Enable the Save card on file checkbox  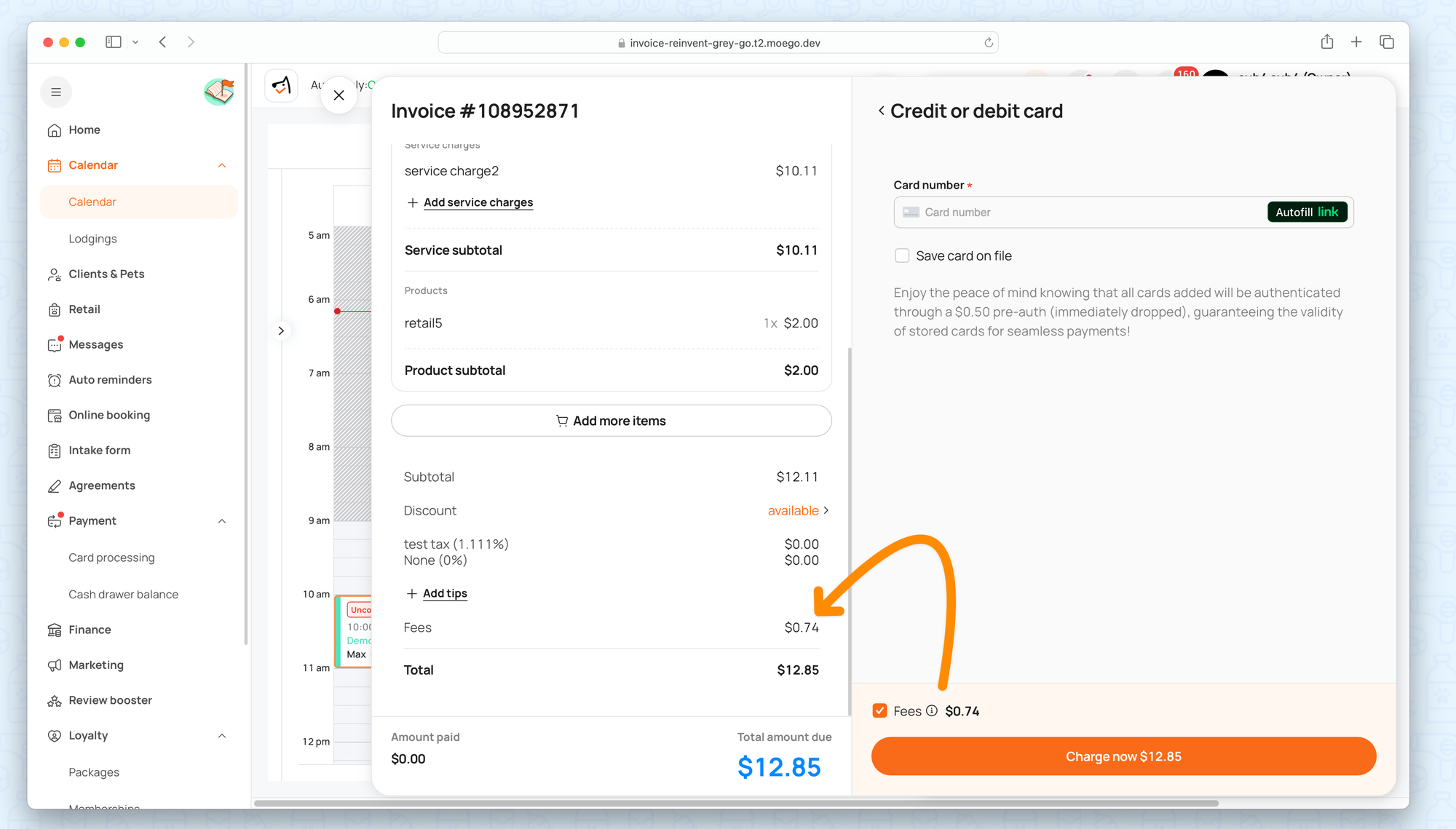pos(902,255)
